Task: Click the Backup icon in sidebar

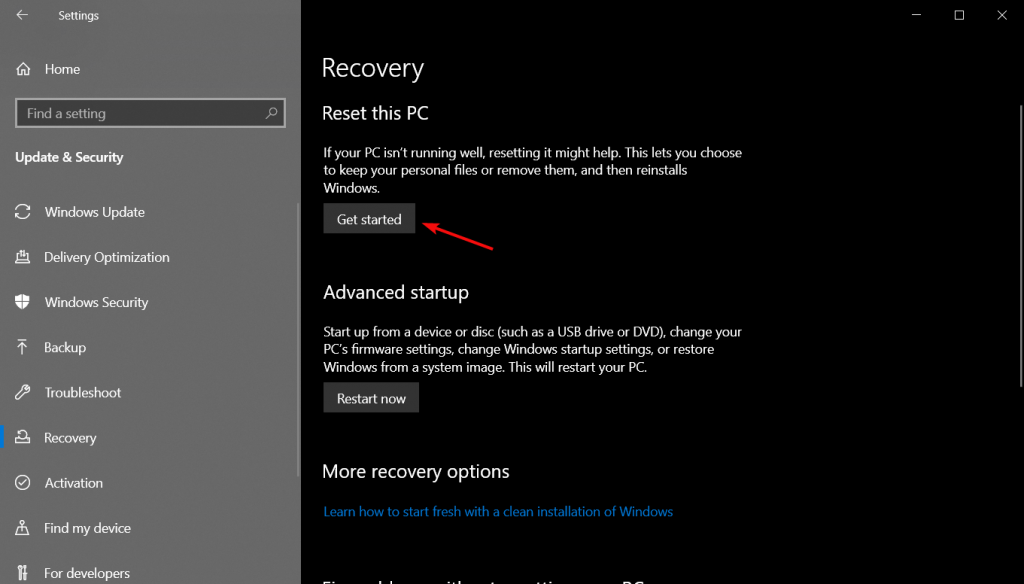Action: coord(22,347)
